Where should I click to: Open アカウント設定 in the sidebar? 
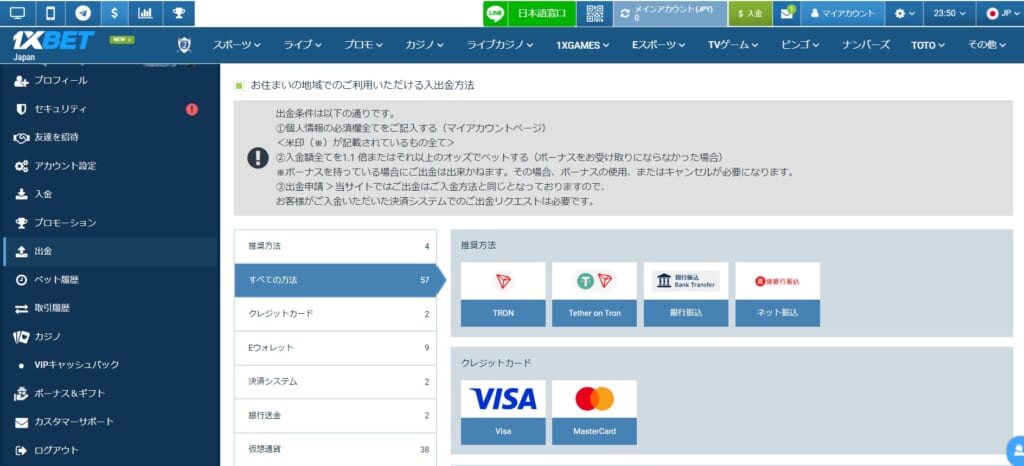coord(110,166)
